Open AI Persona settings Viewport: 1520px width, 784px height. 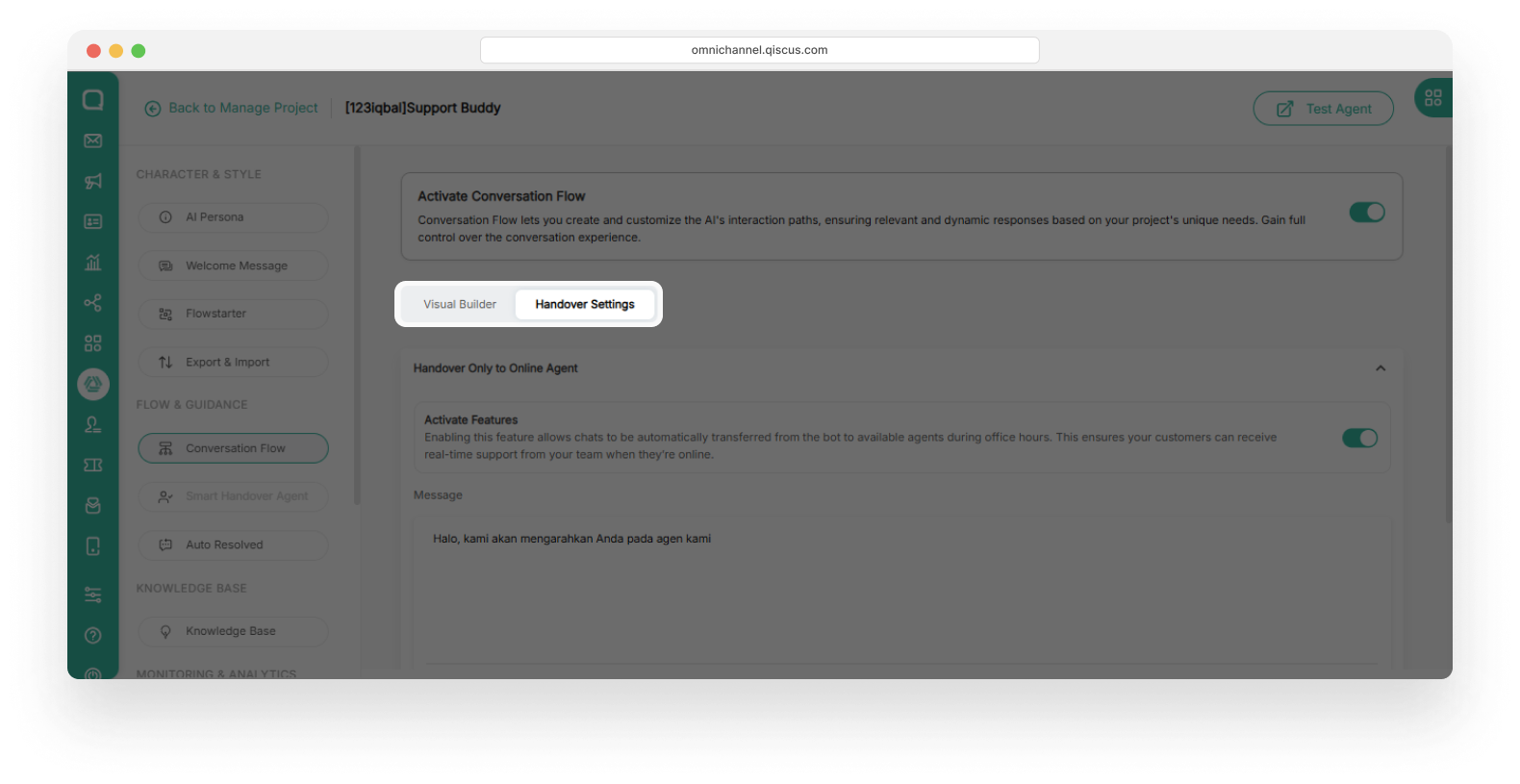[234, 217]
